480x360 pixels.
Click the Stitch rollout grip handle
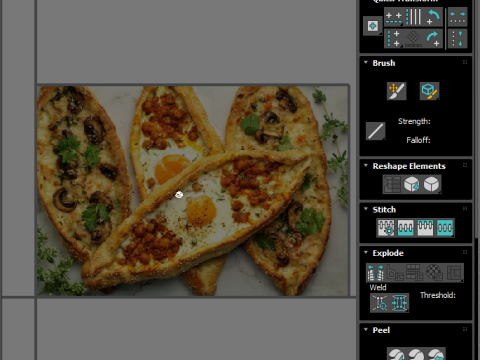(x=465, y=209)
